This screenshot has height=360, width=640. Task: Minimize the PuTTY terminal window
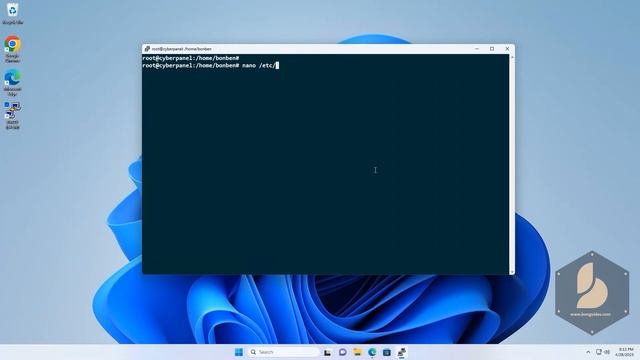[477, 49]
